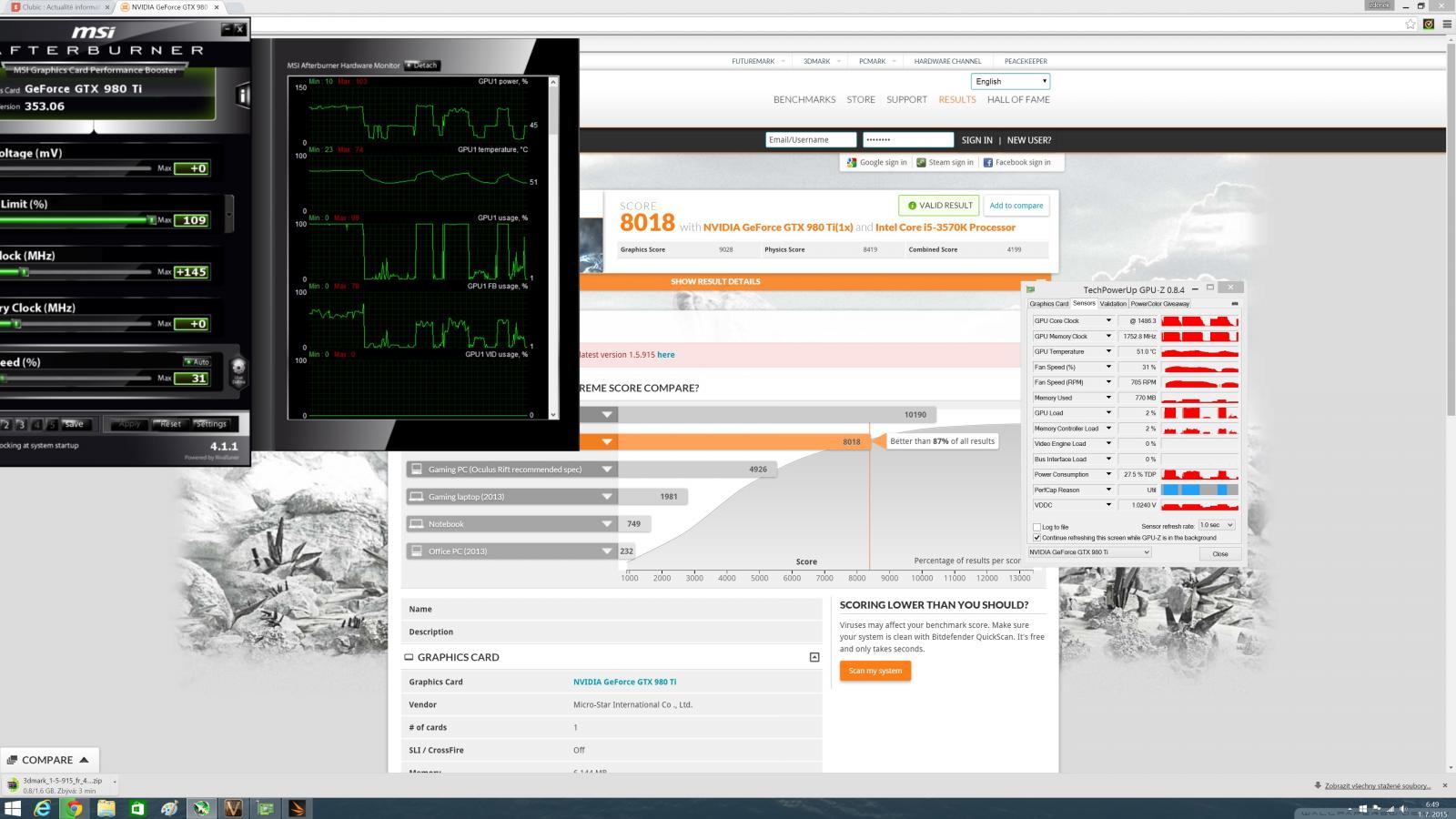The image size is (1456, 819).
Task: Click SHOW RESULT DETAILS bar
Action: [x=715, y=281]
